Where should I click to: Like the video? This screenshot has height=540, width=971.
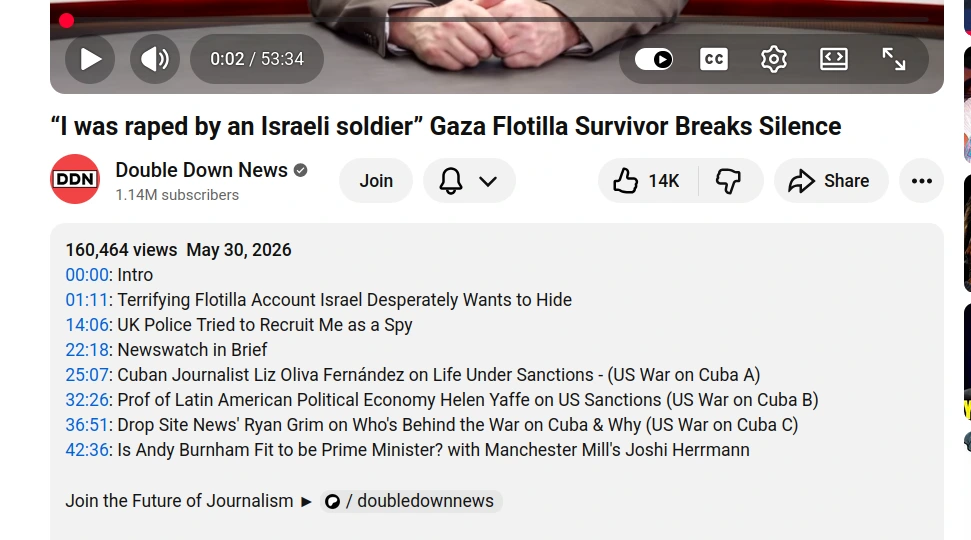(648, 181)
